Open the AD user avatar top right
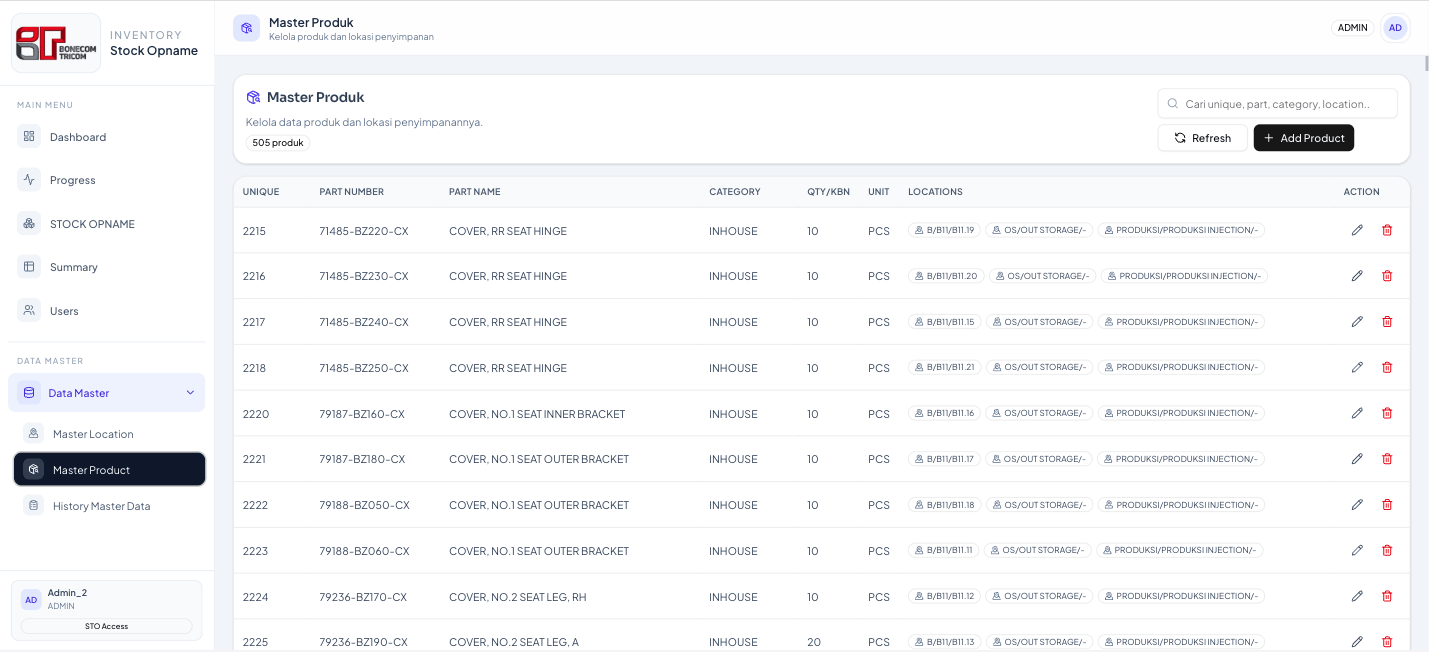 pos(1395,28)
